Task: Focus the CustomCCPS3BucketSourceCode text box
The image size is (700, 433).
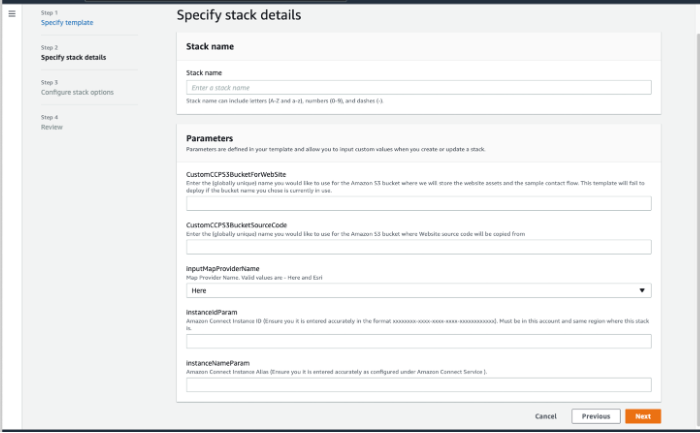Action: point(418,247)
